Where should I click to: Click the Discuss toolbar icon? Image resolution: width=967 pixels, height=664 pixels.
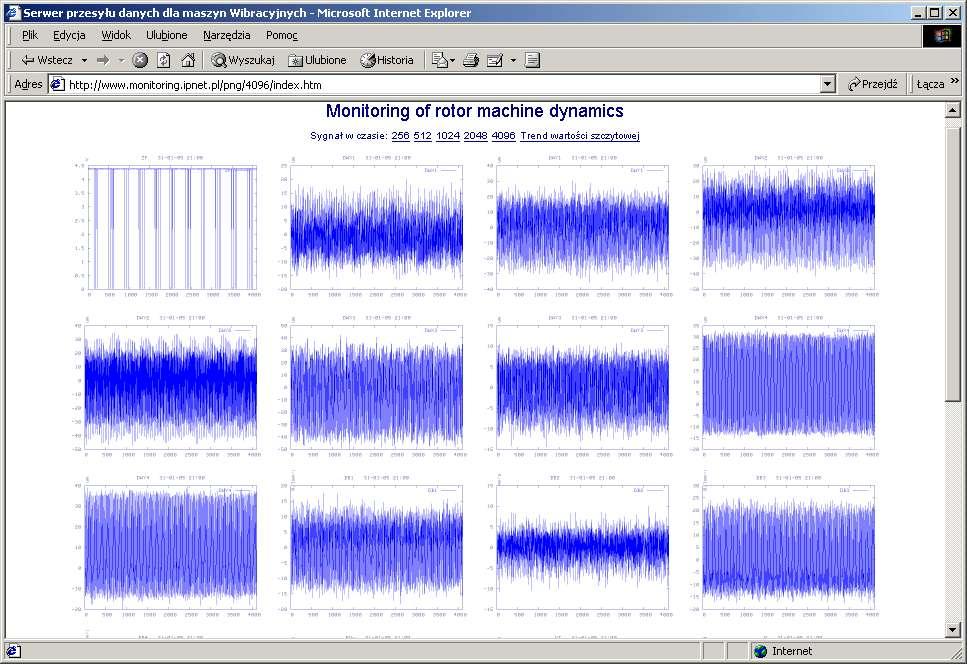point(533,60)
